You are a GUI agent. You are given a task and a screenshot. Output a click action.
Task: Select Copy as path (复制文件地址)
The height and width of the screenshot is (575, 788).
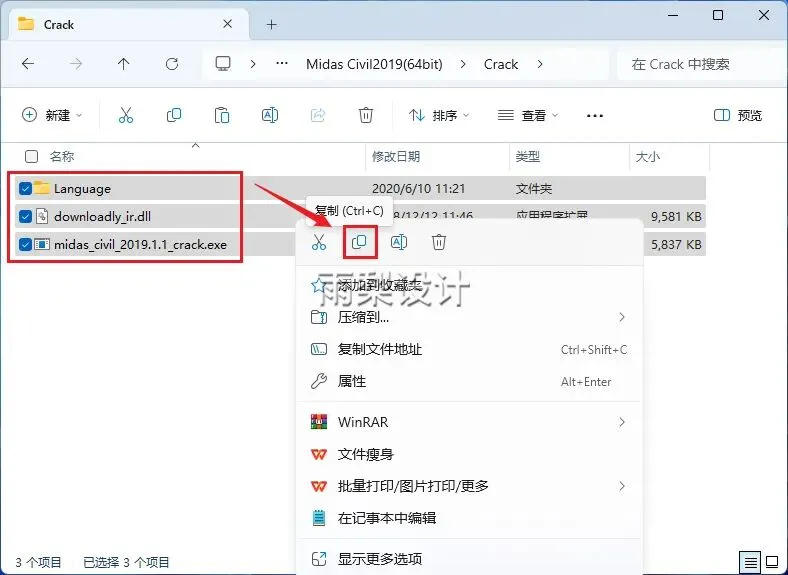[x=469, y=349]
